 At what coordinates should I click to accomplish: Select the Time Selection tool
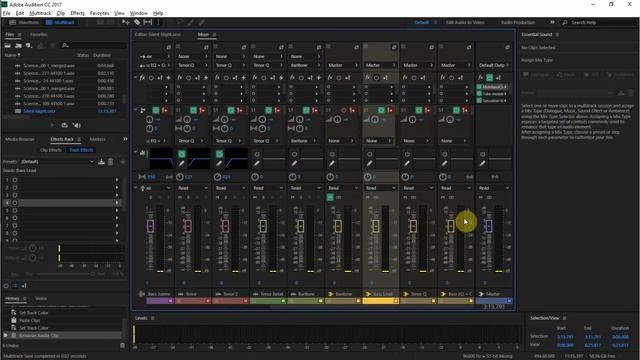tap(158, 22)
